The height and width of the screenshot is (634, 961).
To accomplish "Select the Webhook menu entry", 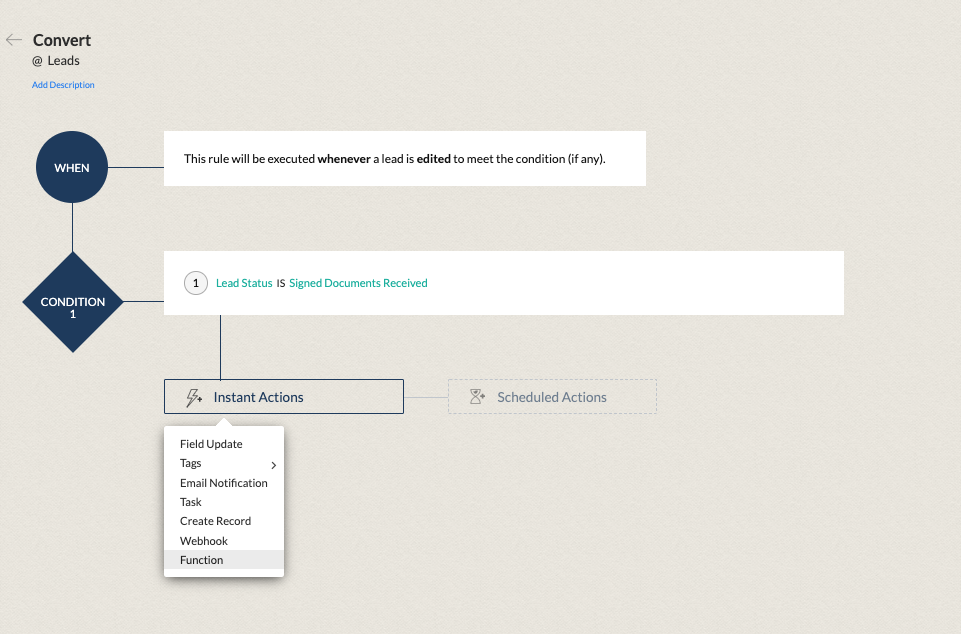I will [204, 541].
